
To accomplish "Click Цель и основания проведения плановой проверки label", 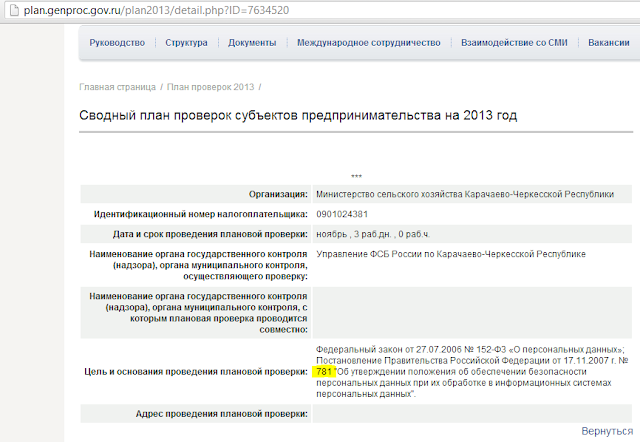I will [x=196, y=372].
